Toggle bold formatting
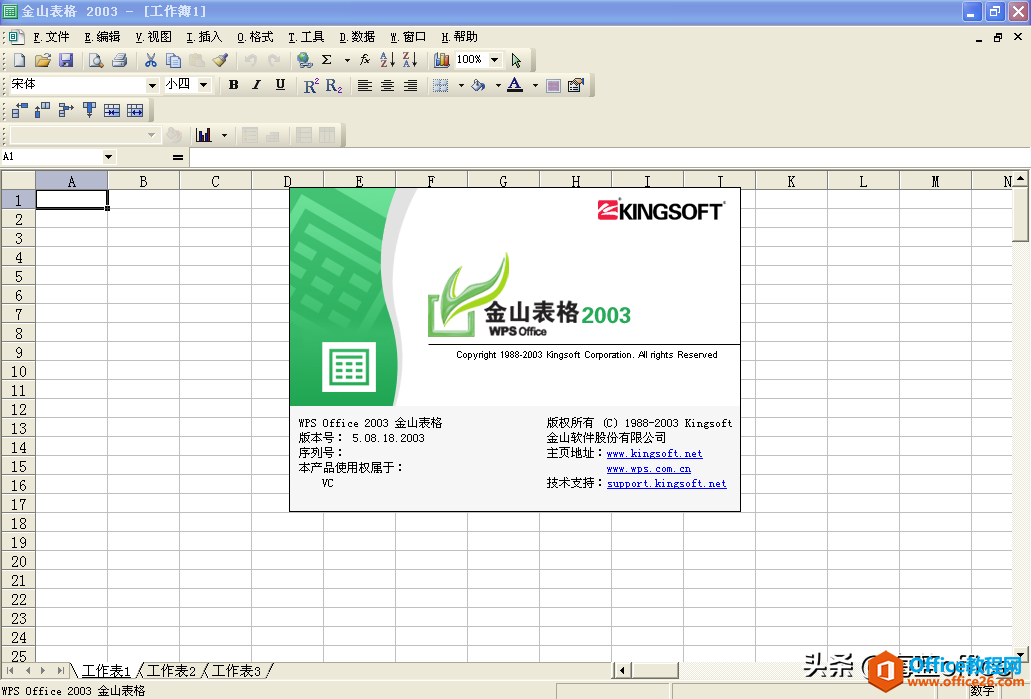The width and height of the screenshot is (1031, 699). (233, 85)
